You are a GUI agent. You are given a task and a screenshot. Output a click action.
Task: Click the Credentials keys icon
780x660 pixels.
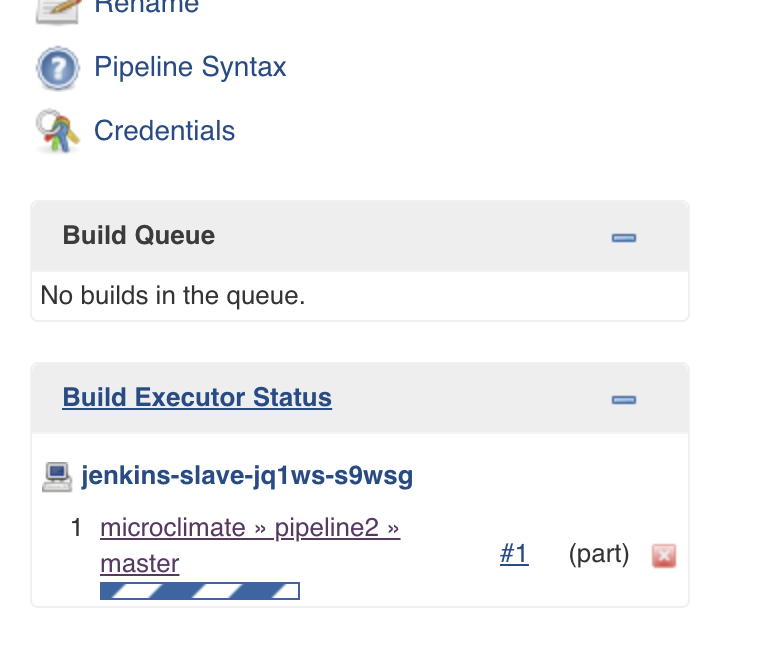tap(57, 132)
